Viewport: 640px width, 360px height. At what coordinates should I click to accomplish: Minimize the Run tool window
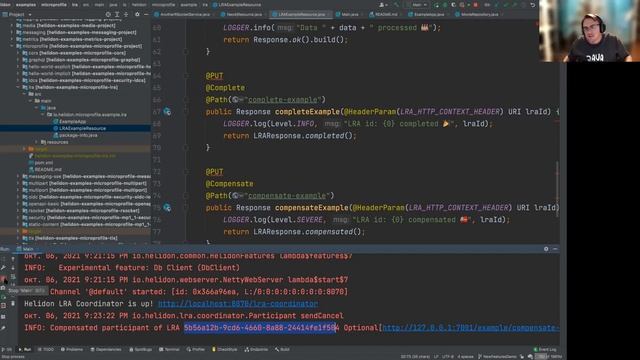coord(555,249)
